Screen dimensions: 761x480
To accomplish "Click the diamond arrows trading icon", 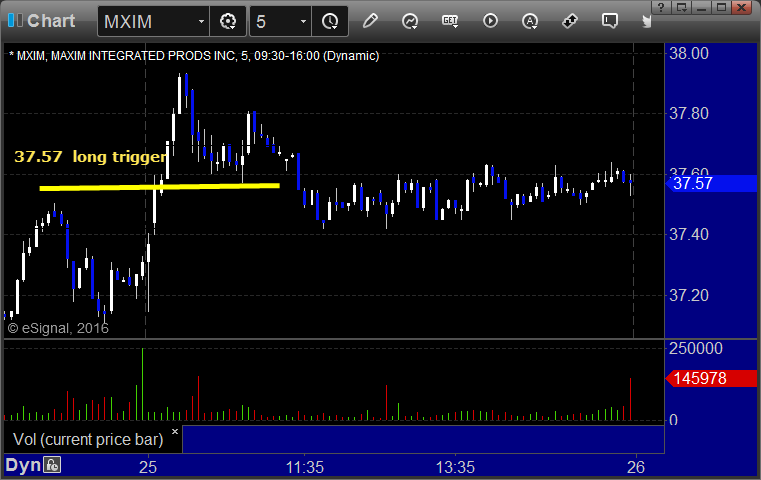I will point(569,21).
